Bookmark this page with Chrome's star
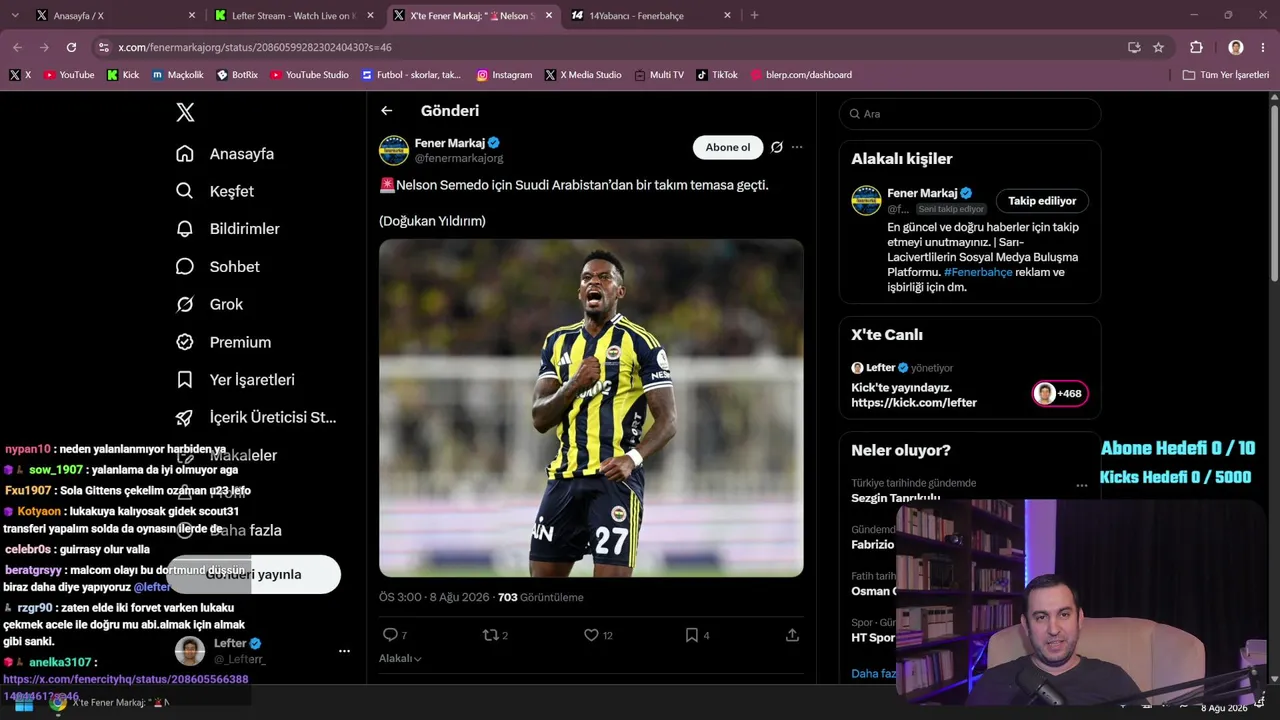The width and height of the screenshot is (1280, 720). (x=1158, y=47)
